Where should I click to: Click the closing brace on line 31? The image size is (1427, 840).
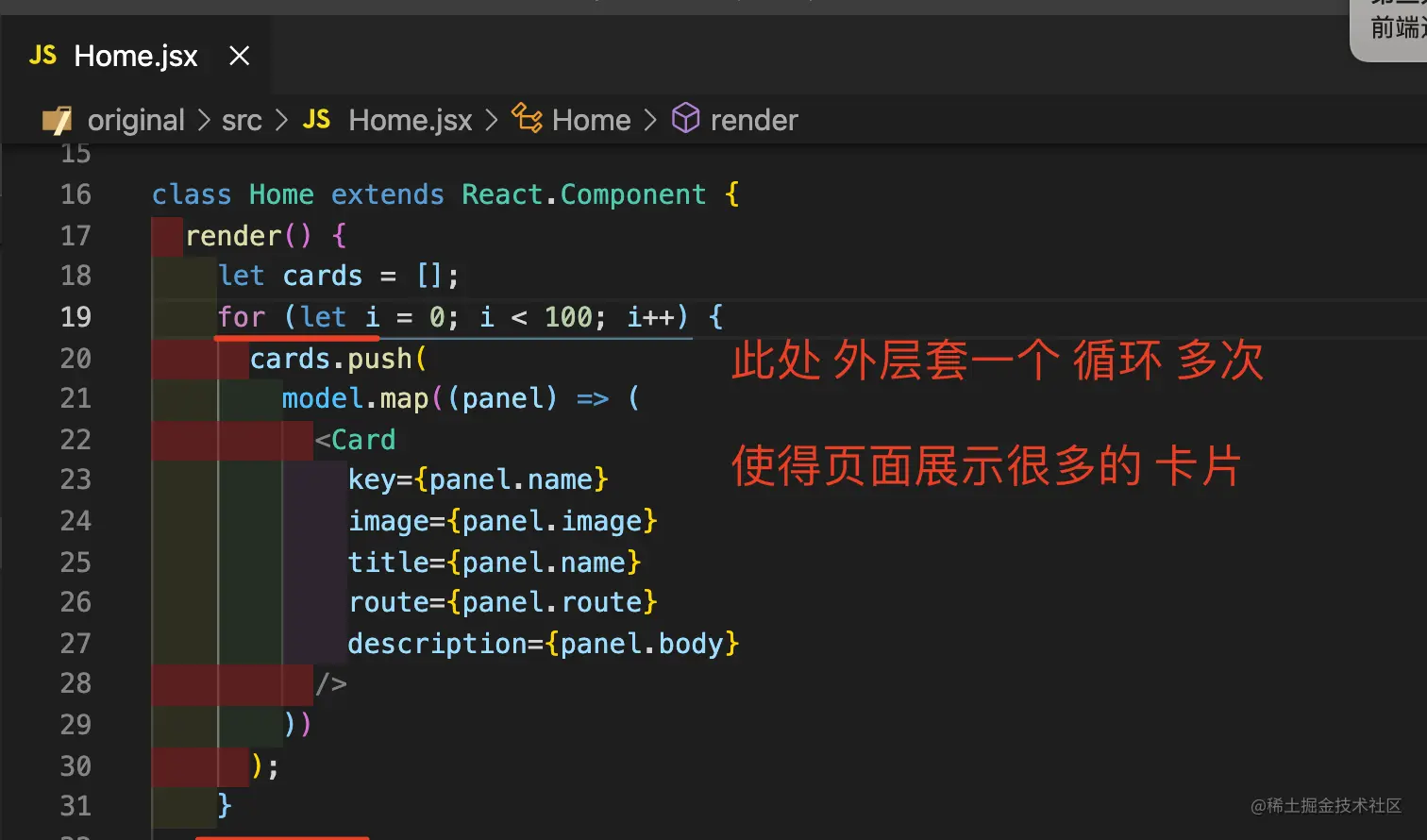(x=225, y=805)
